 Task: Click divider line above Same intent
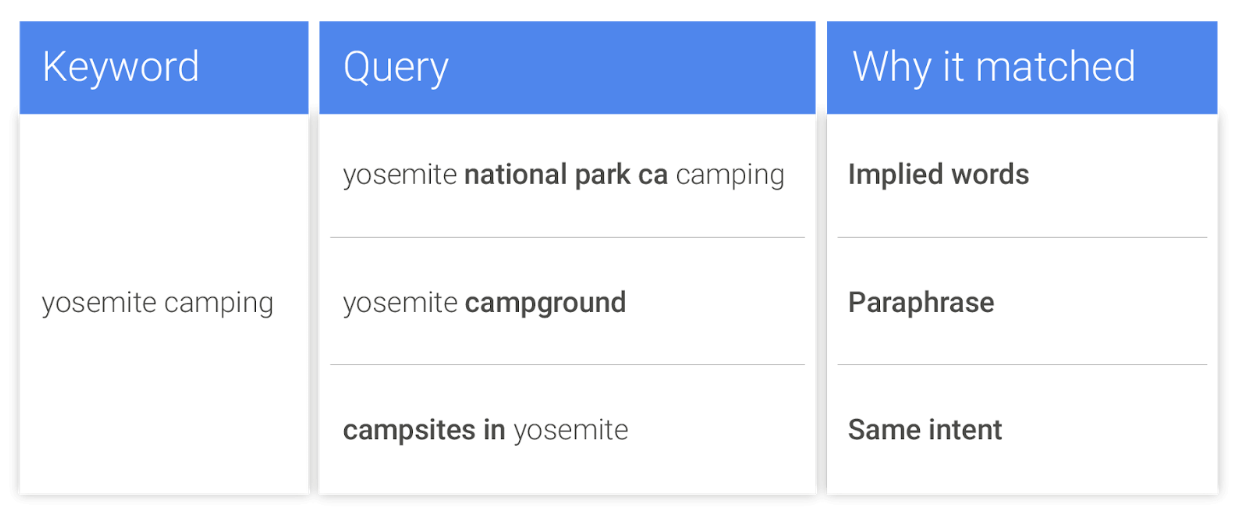1022,364
